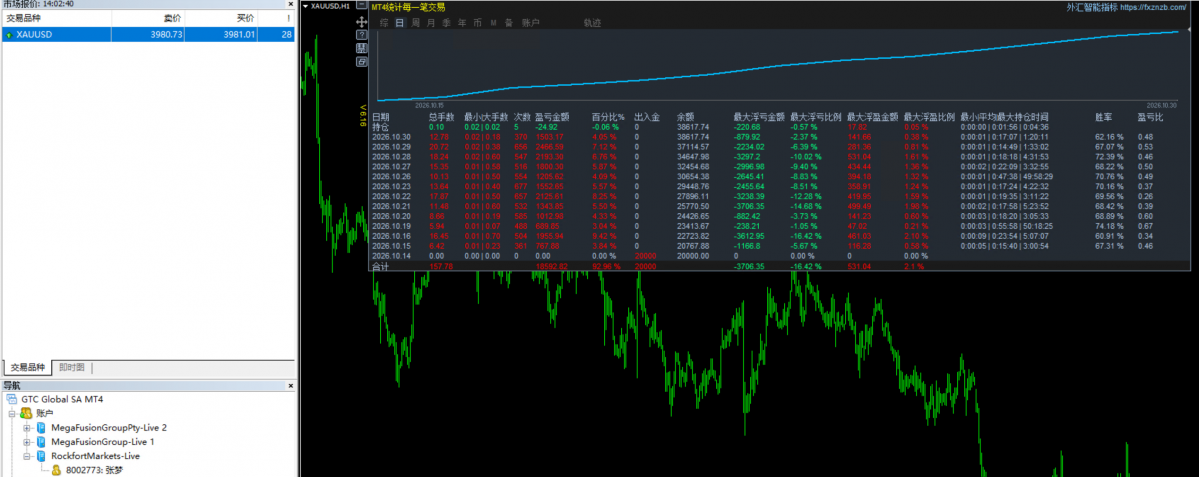Click the ! spread column header
Screen dimensions: 1199x477
[276, 18]
